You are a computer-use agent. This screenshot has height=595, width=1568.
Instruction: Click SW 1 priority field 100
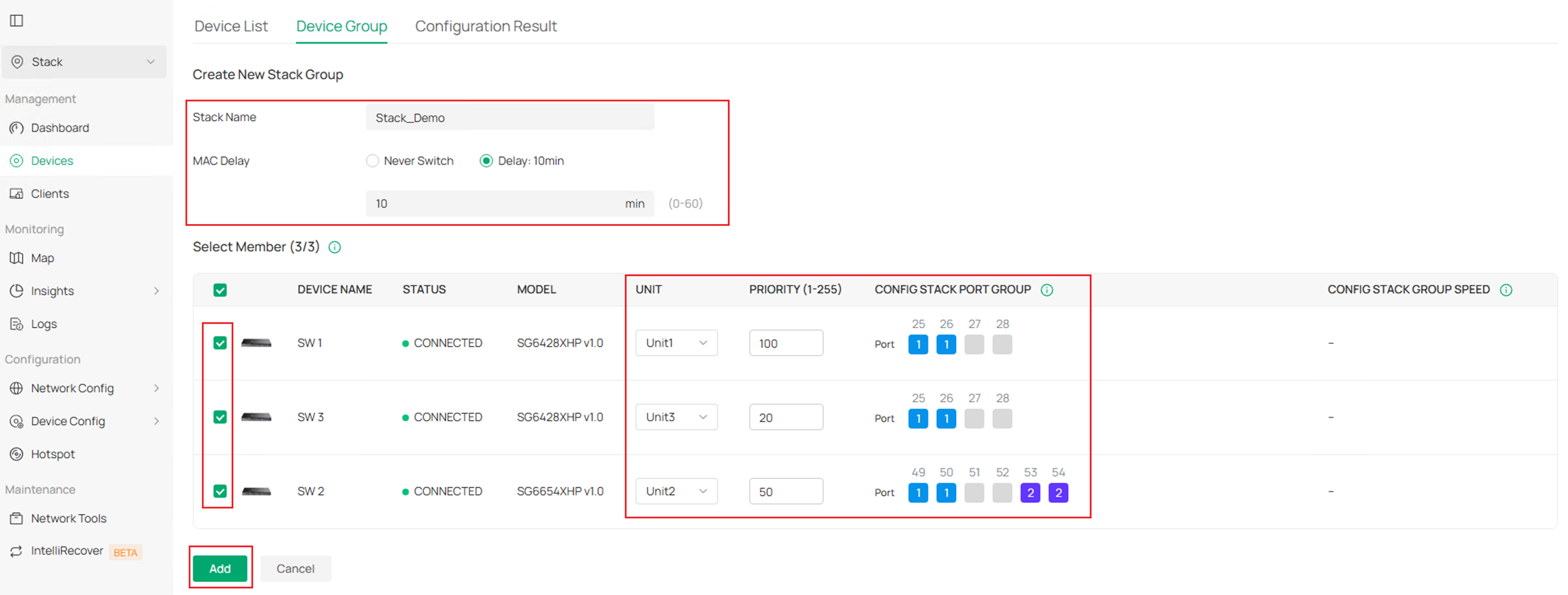[786, 343]
